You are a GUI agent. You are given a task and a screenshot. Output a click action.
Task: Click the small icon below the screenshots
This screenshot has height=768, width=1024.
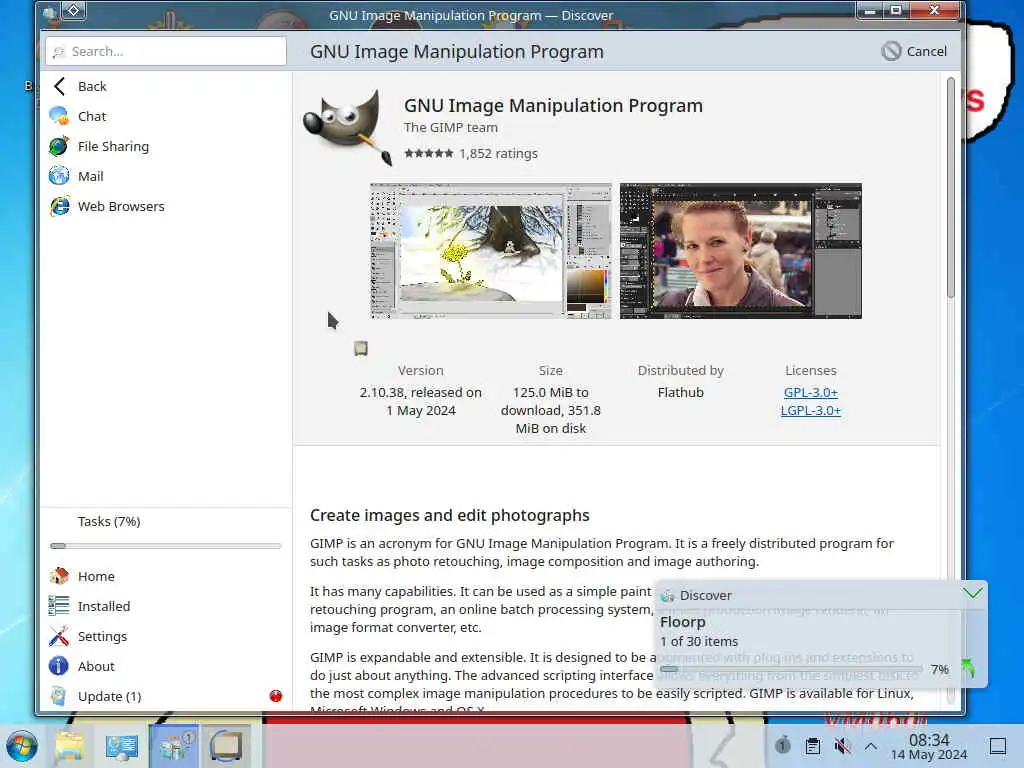point(360,348)
